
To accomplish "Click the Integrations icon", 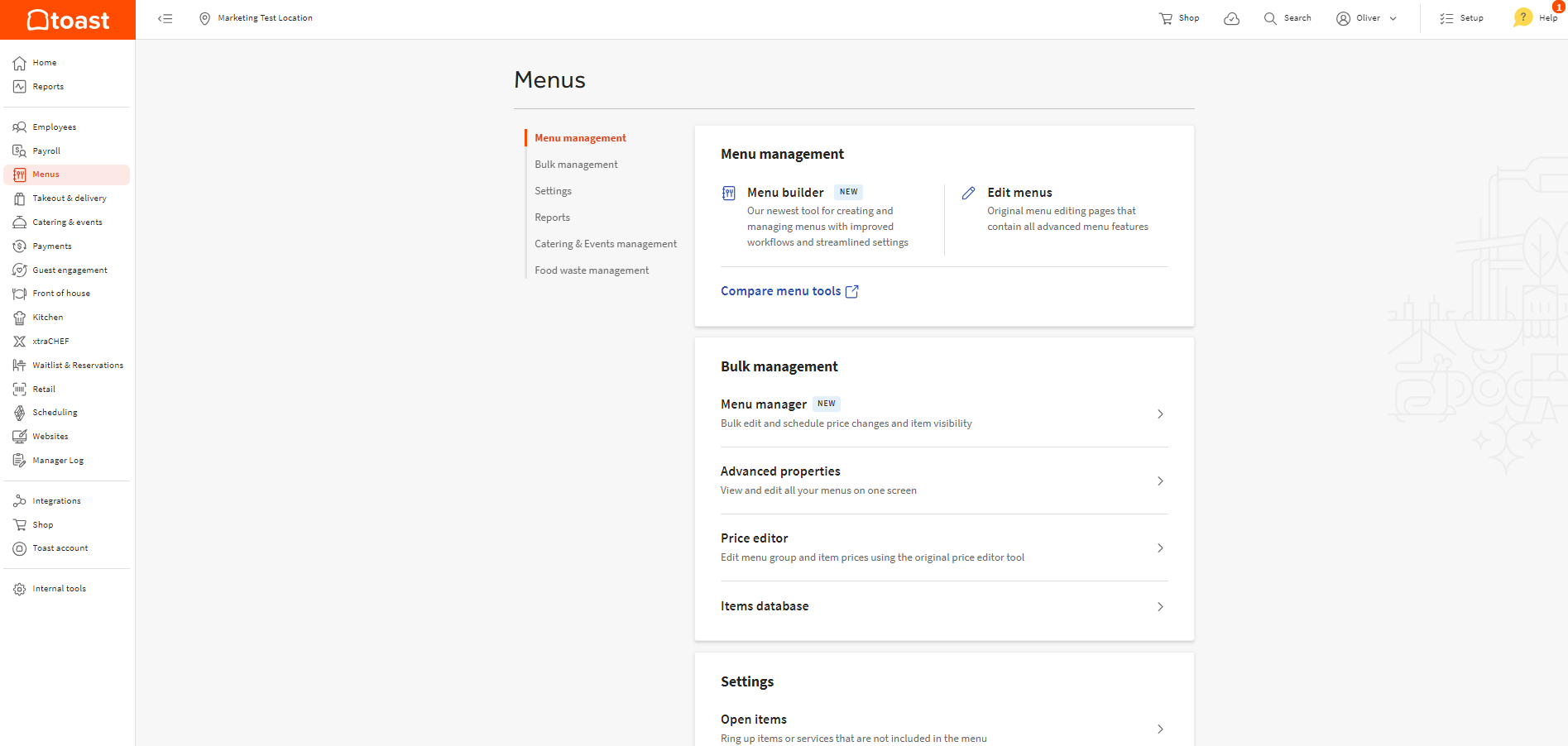I will click(x=20, y=501).
